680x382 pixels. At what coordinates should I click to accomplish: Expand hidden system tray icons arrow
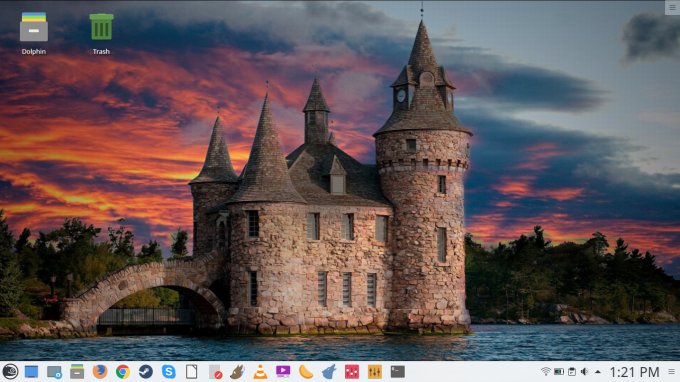point(598,372)
